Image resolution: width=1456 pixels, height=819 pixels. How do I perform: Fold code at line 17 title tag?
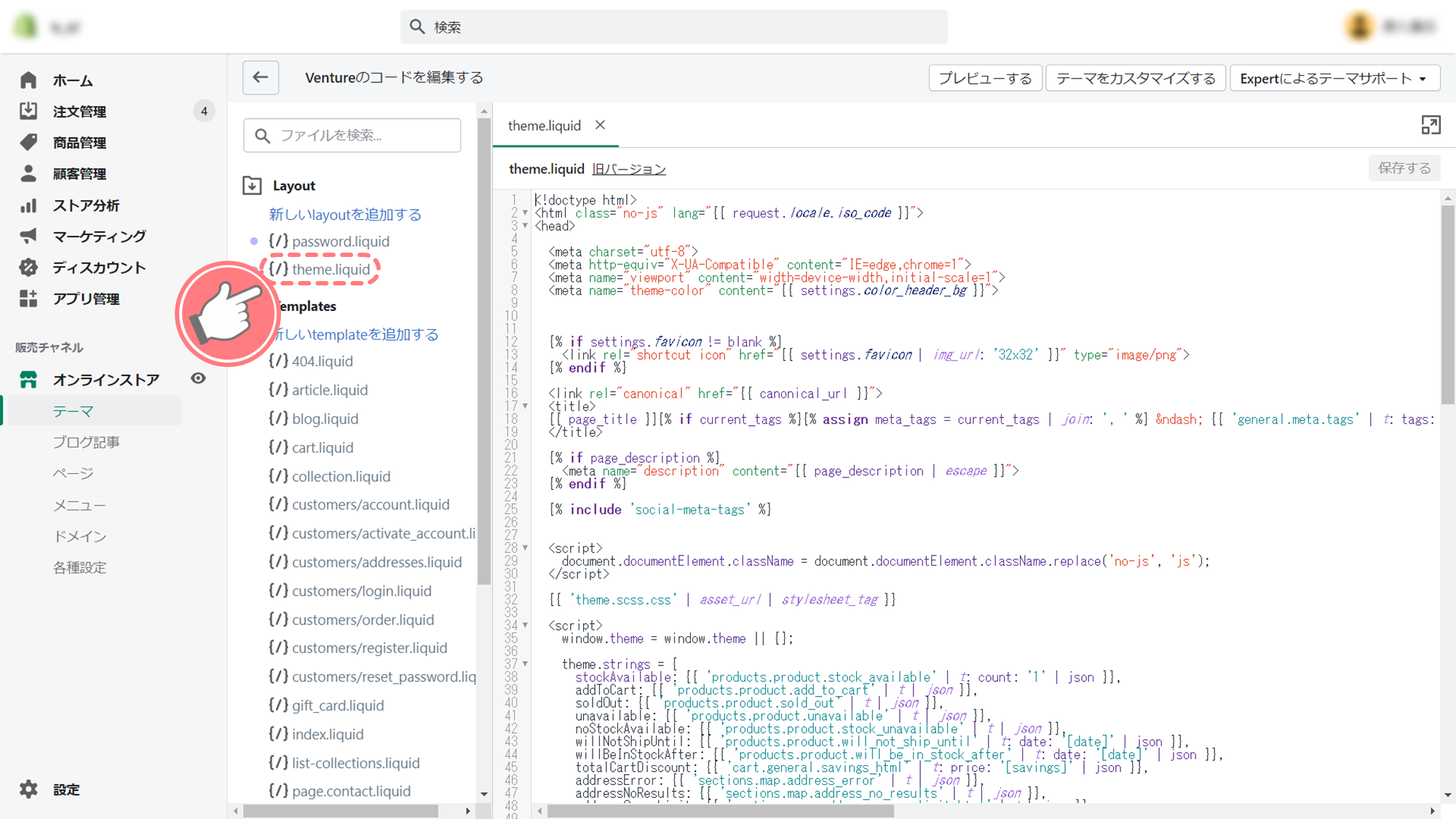point(525,406)
